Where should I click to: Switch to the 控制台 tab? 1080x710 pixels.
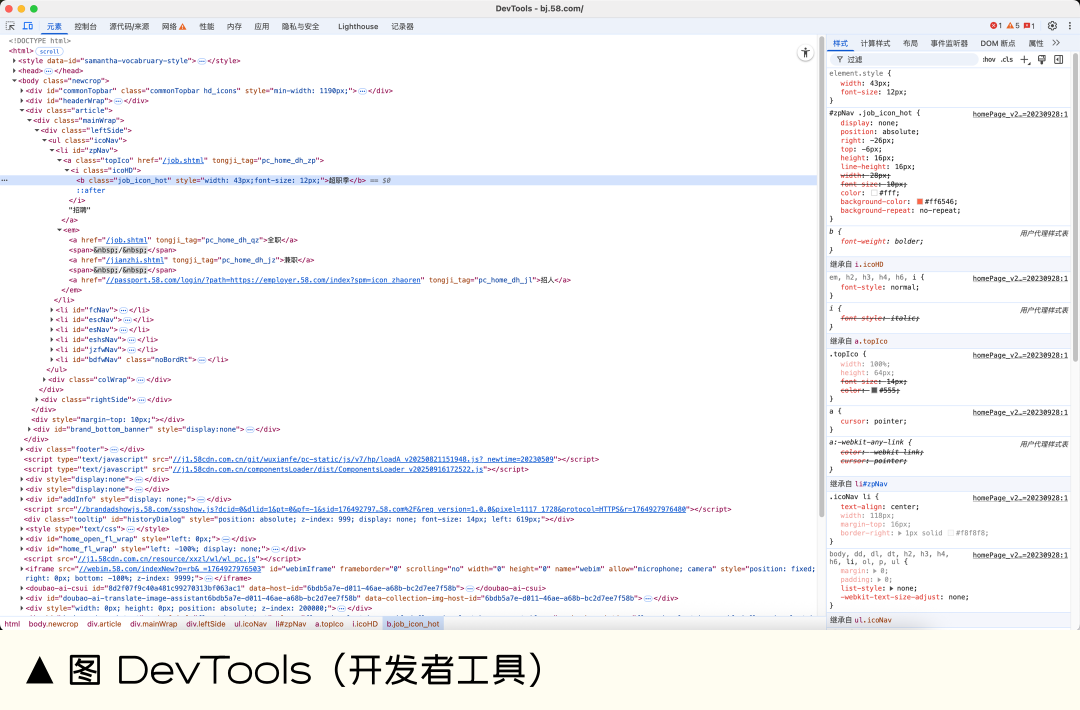click(86, 26)
